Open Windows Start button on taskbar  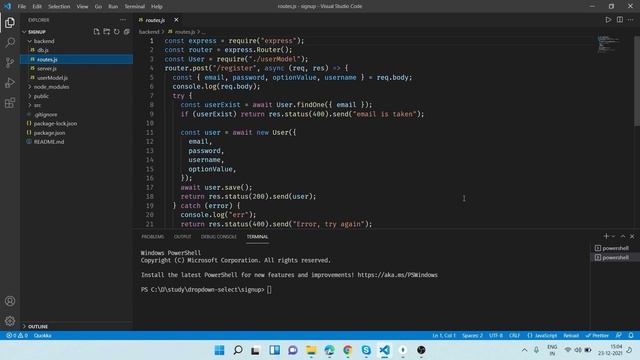tap(220, 350)
